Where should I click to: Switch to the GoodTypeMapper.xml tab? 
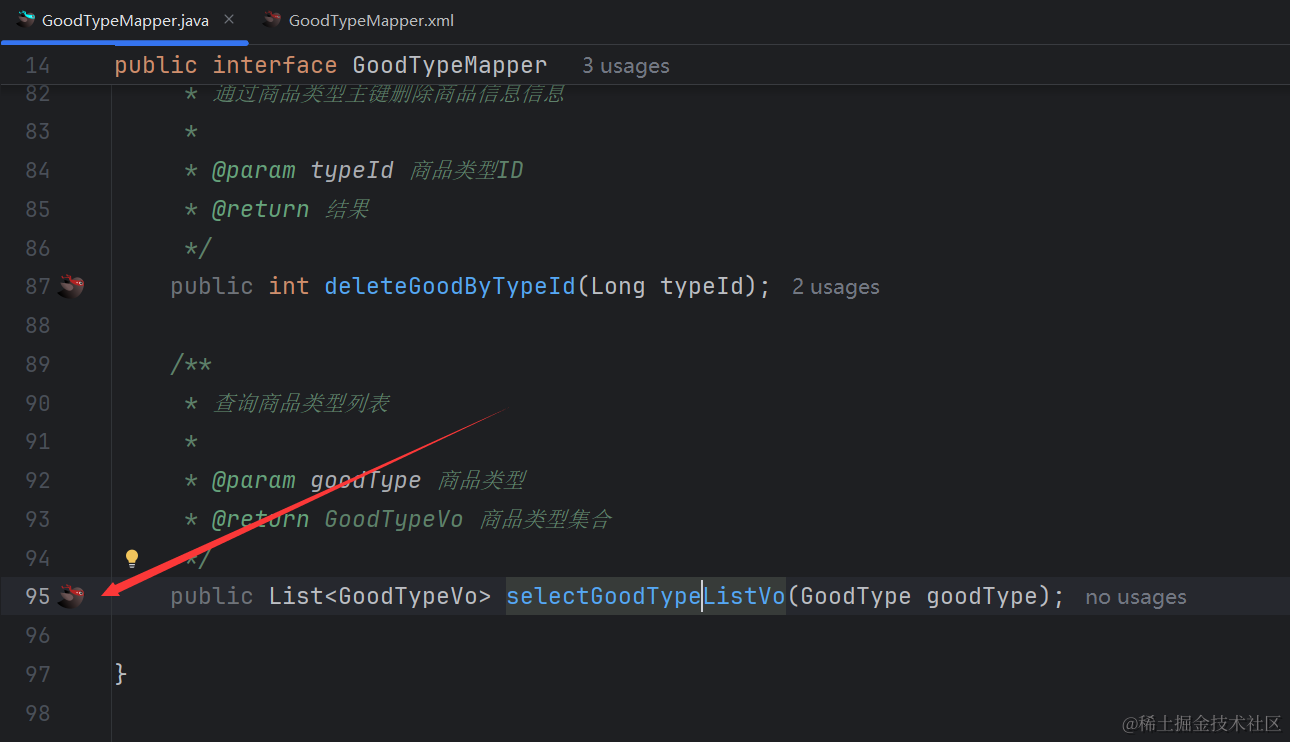(370, 21)
